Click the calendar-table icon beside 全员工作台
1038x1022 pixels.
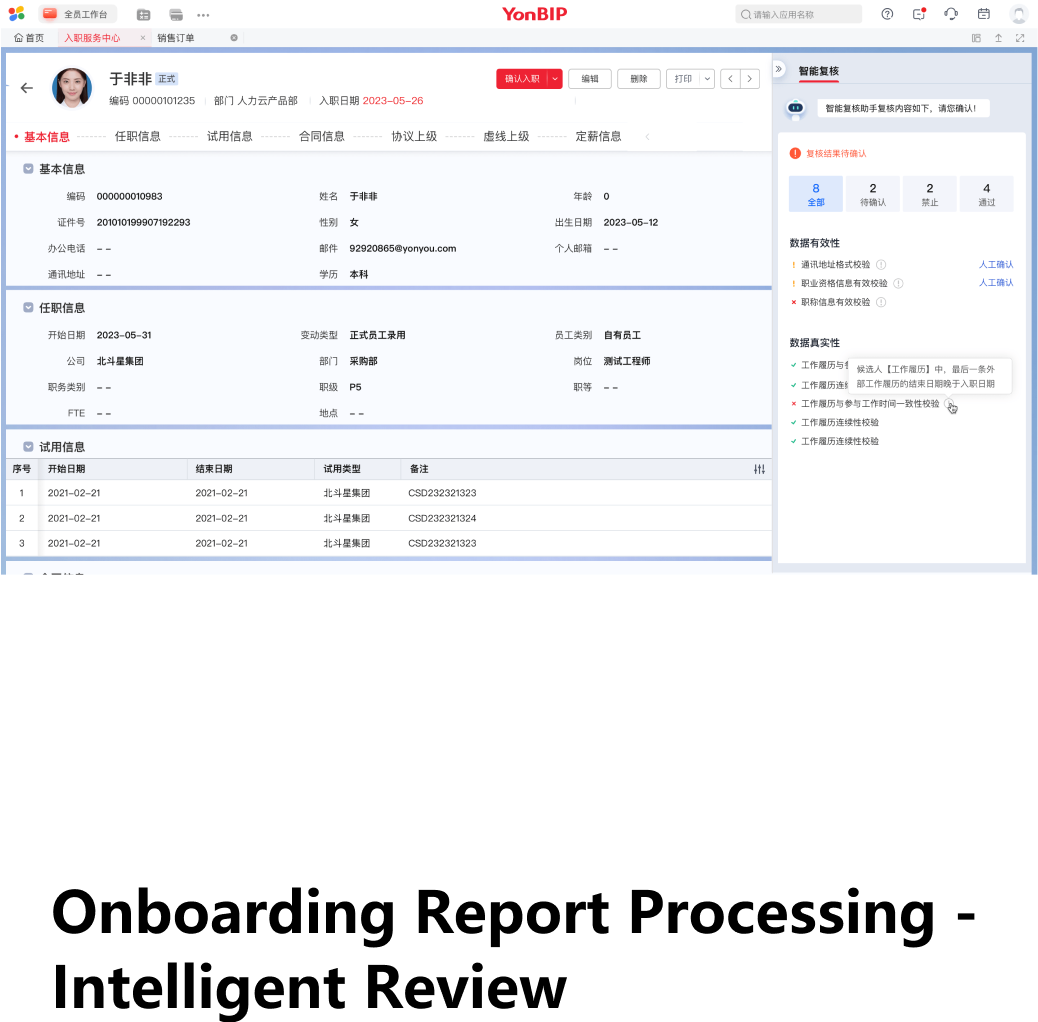point(143,14)
